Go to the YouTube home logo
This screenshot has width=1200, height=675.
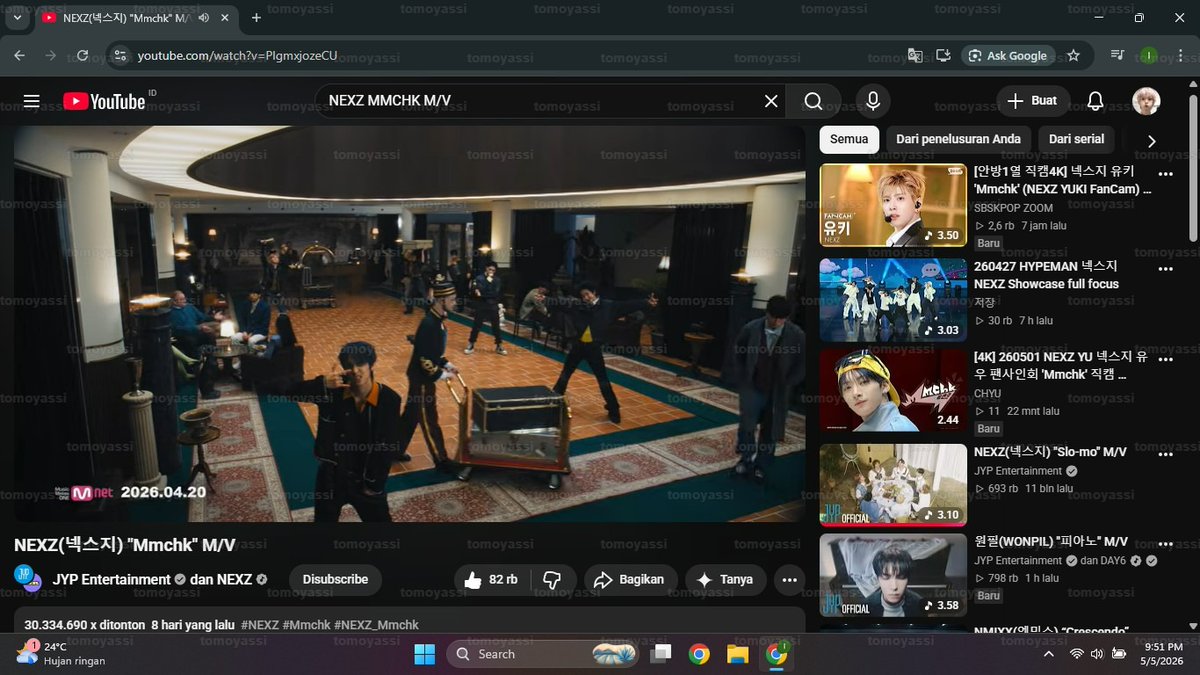105,101
